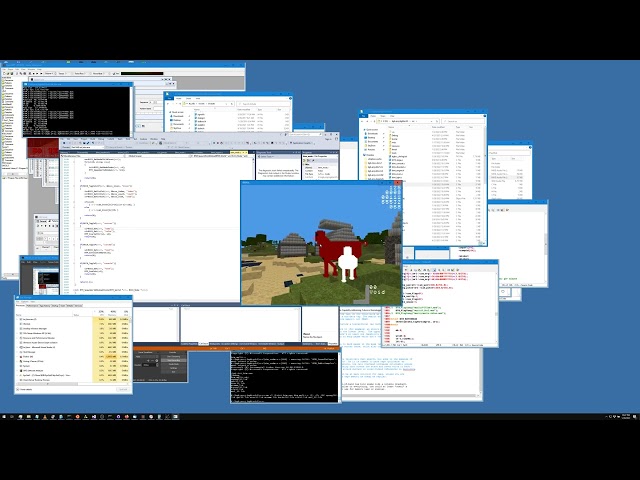
Task: Open Visual Studio from the taskbar
Action: pyautogui.click(x=94, y=417)
